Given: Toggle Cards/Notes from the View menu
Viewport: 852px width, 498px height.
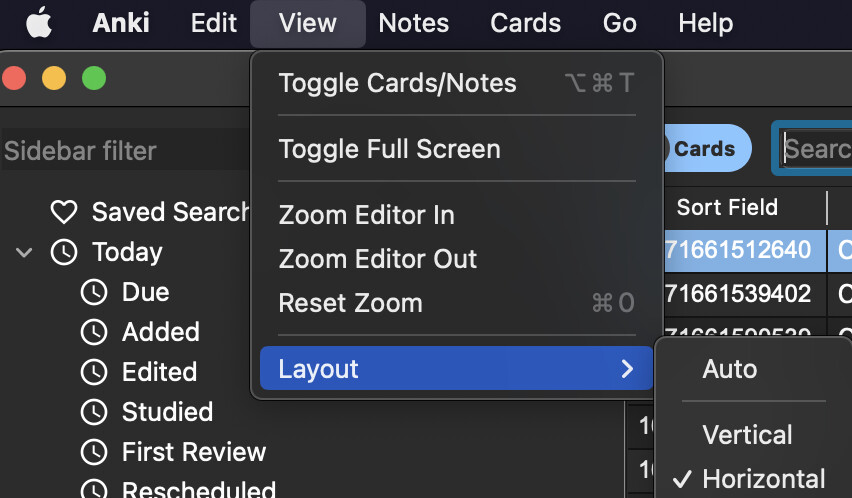Looking at the screenshot, I should pyautogui.click(x=397, y=83).
